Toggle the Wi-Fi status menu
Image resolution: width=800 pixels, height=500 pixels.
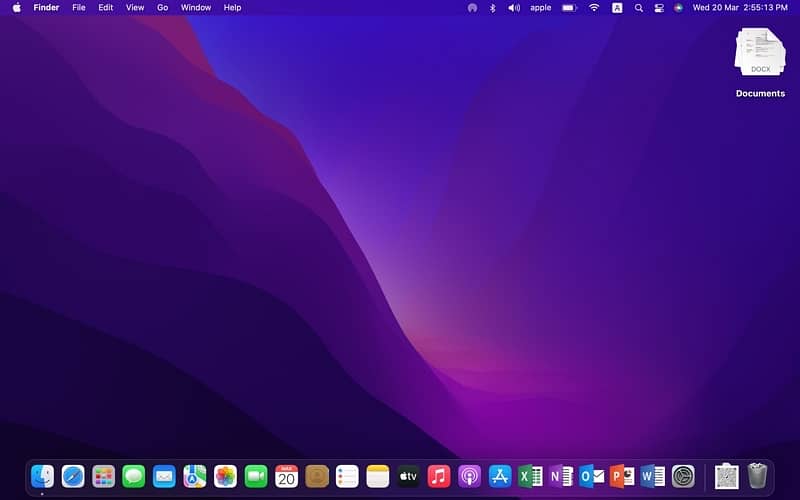[594, 7]
